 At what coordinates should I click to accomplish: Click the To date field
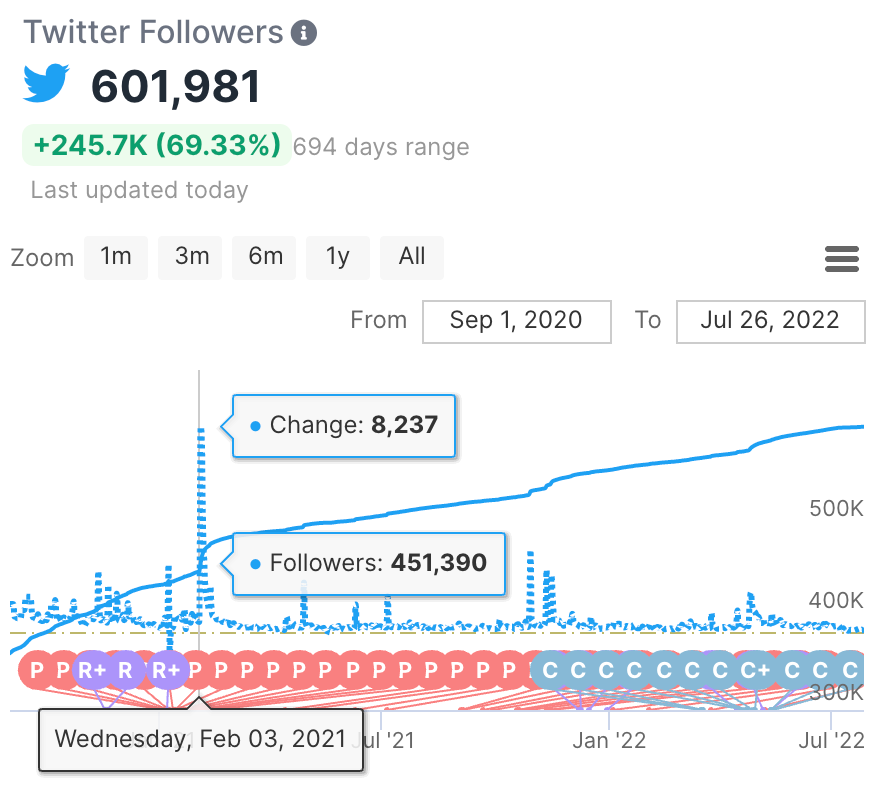(770, 321)
